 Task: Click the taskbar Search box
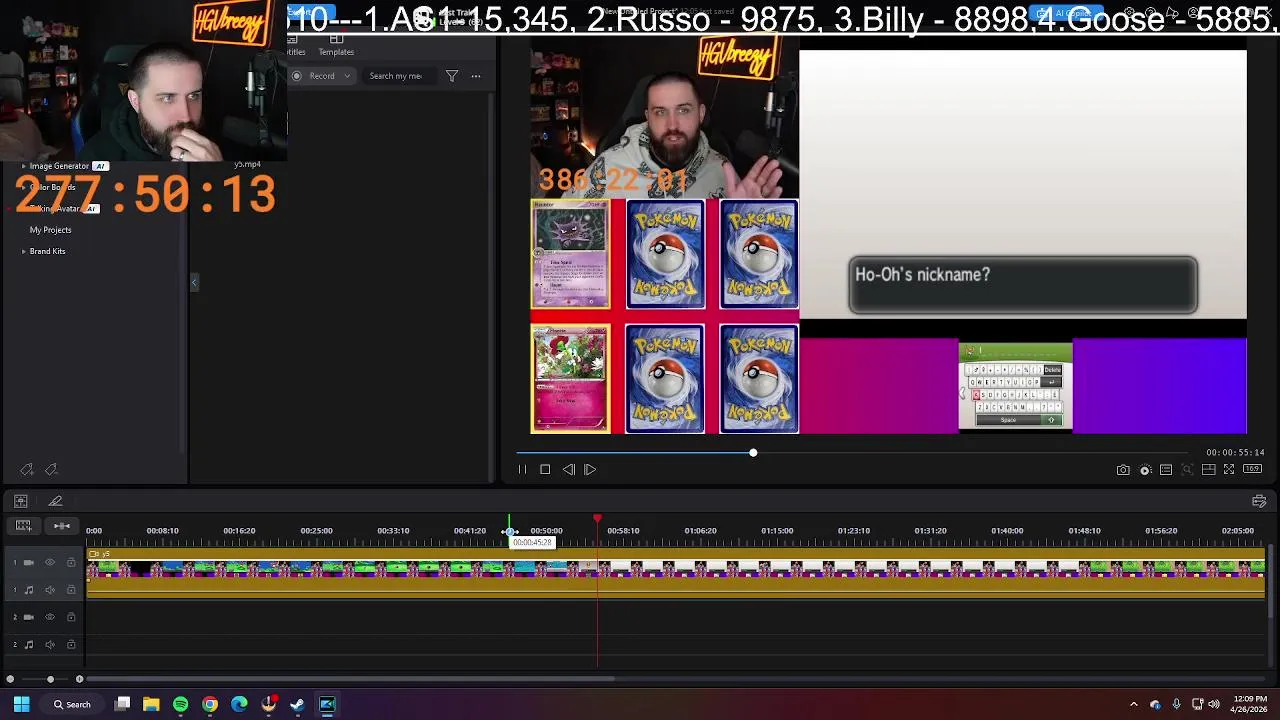(x=72, y=704)
